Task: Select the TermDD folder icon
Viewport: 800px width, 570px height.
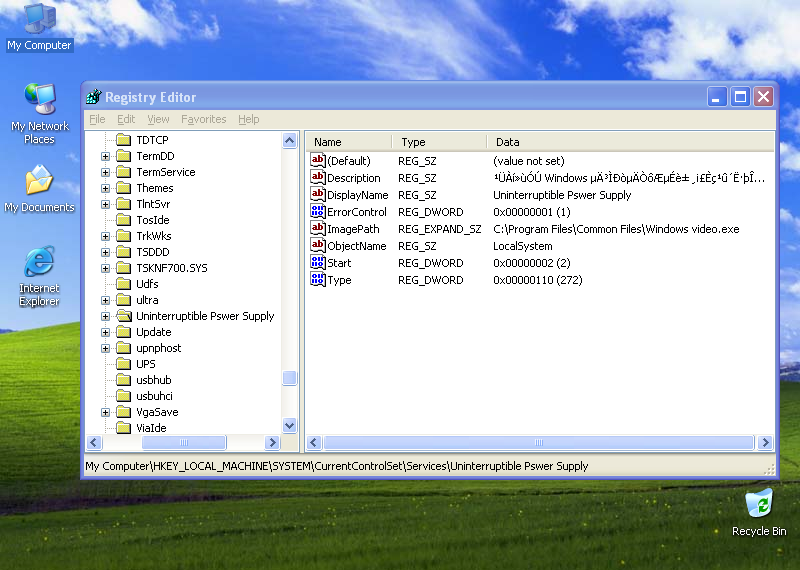Action: [123, 156]
